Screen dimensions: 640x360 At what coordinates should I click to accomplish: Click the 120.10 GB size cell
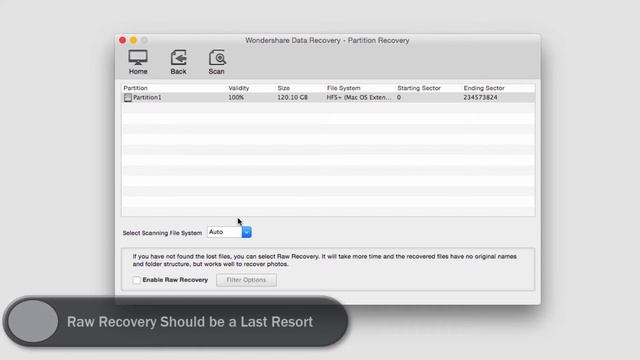coord(293,98)
